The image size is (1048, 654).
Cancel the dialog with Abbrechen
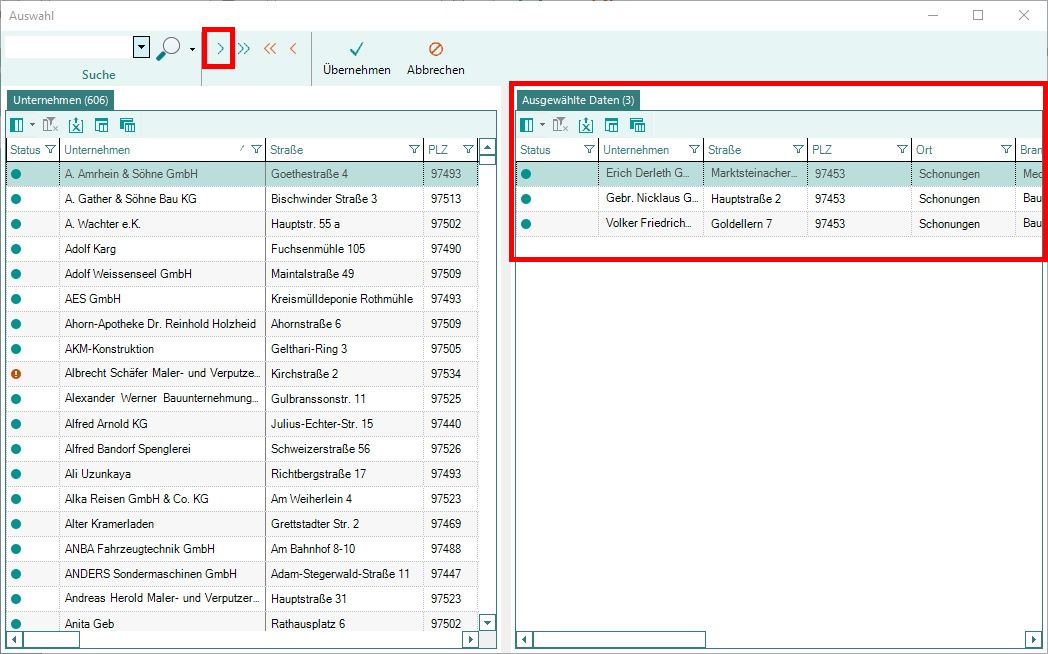pos(435,58)
